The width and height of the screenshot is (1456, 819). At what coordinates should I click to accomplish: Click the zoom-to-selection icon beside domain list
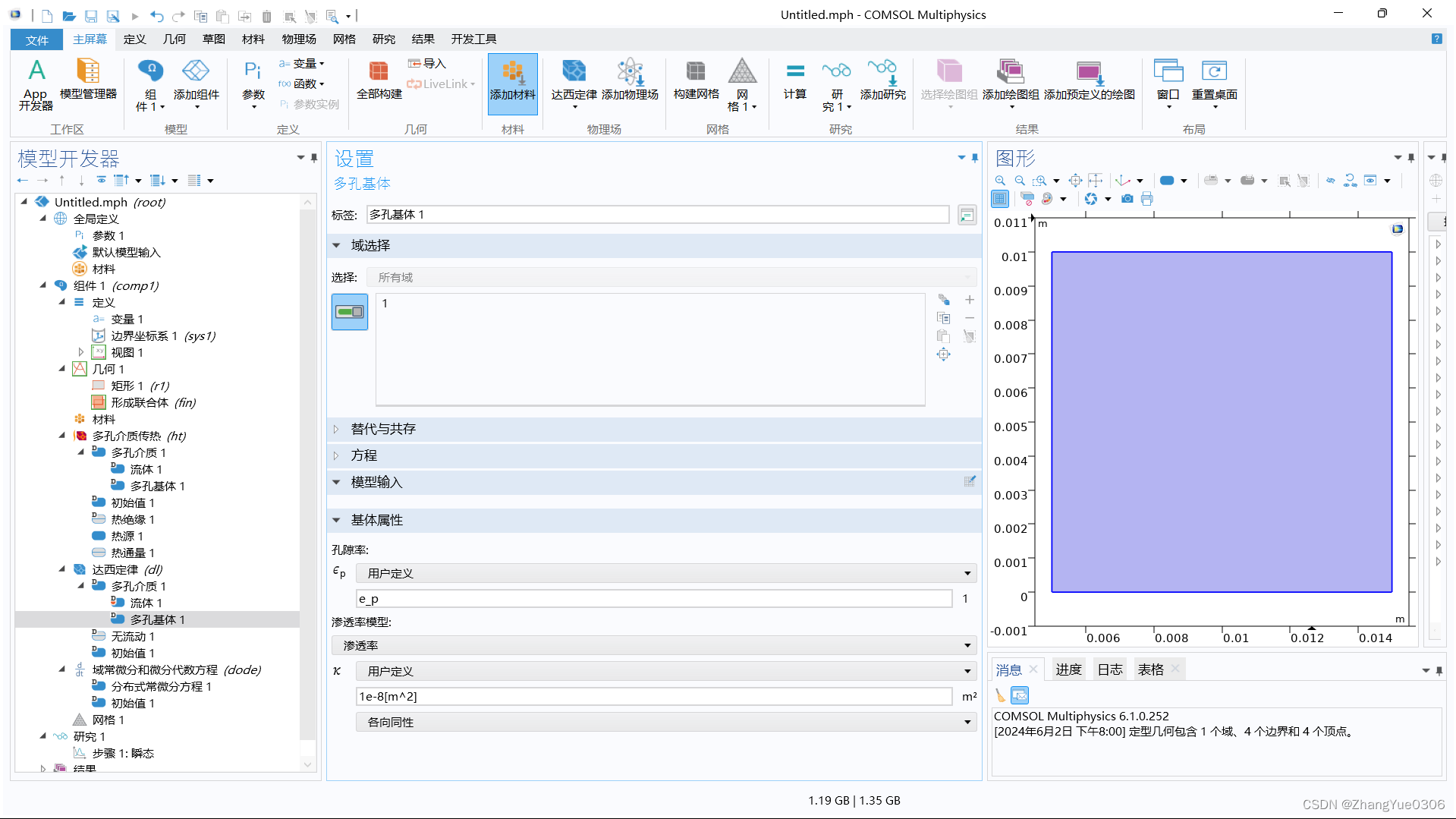(943, 354)
